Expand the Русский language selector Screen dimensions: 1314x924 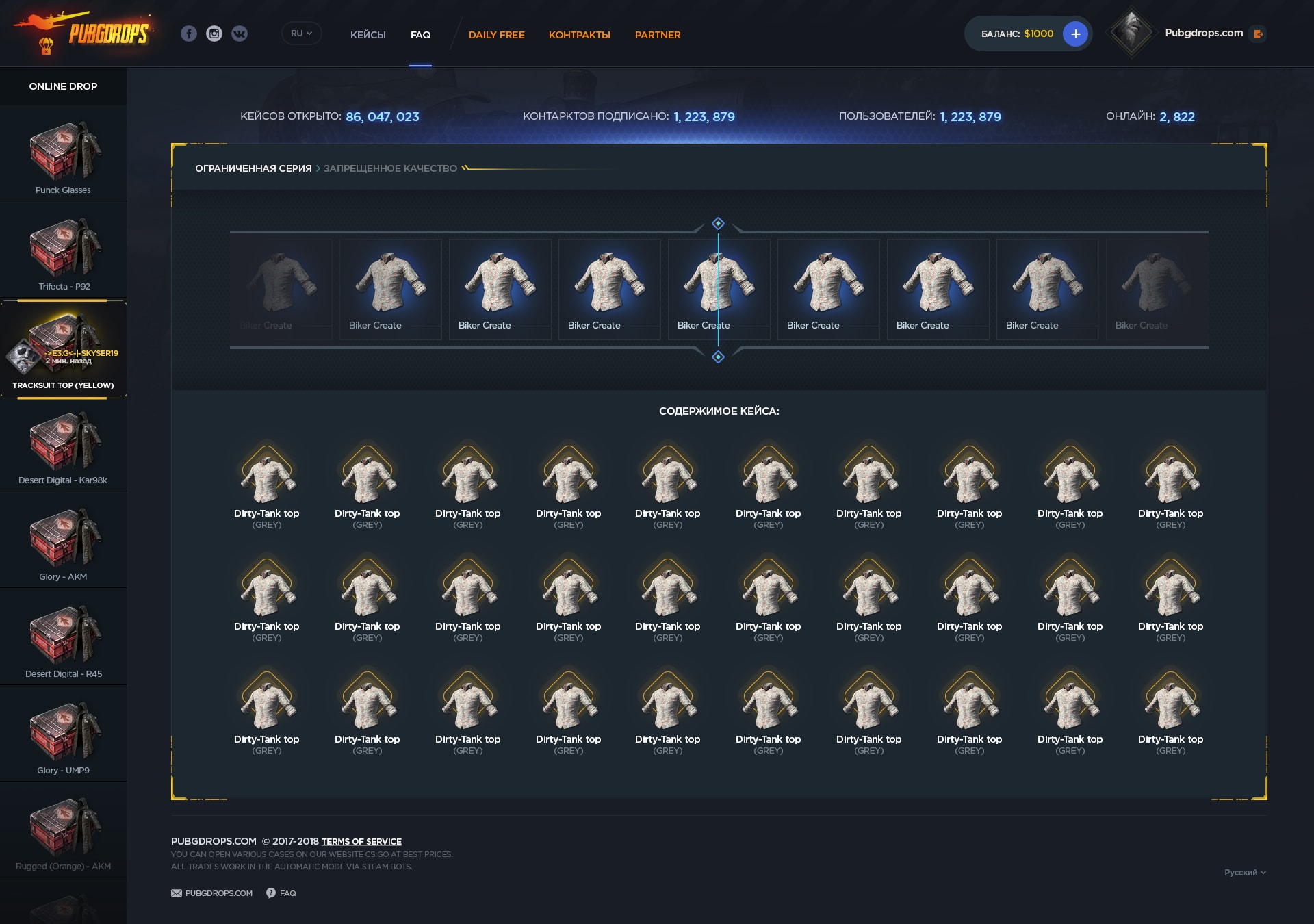pyautogui.click(x=1245, y=873)
